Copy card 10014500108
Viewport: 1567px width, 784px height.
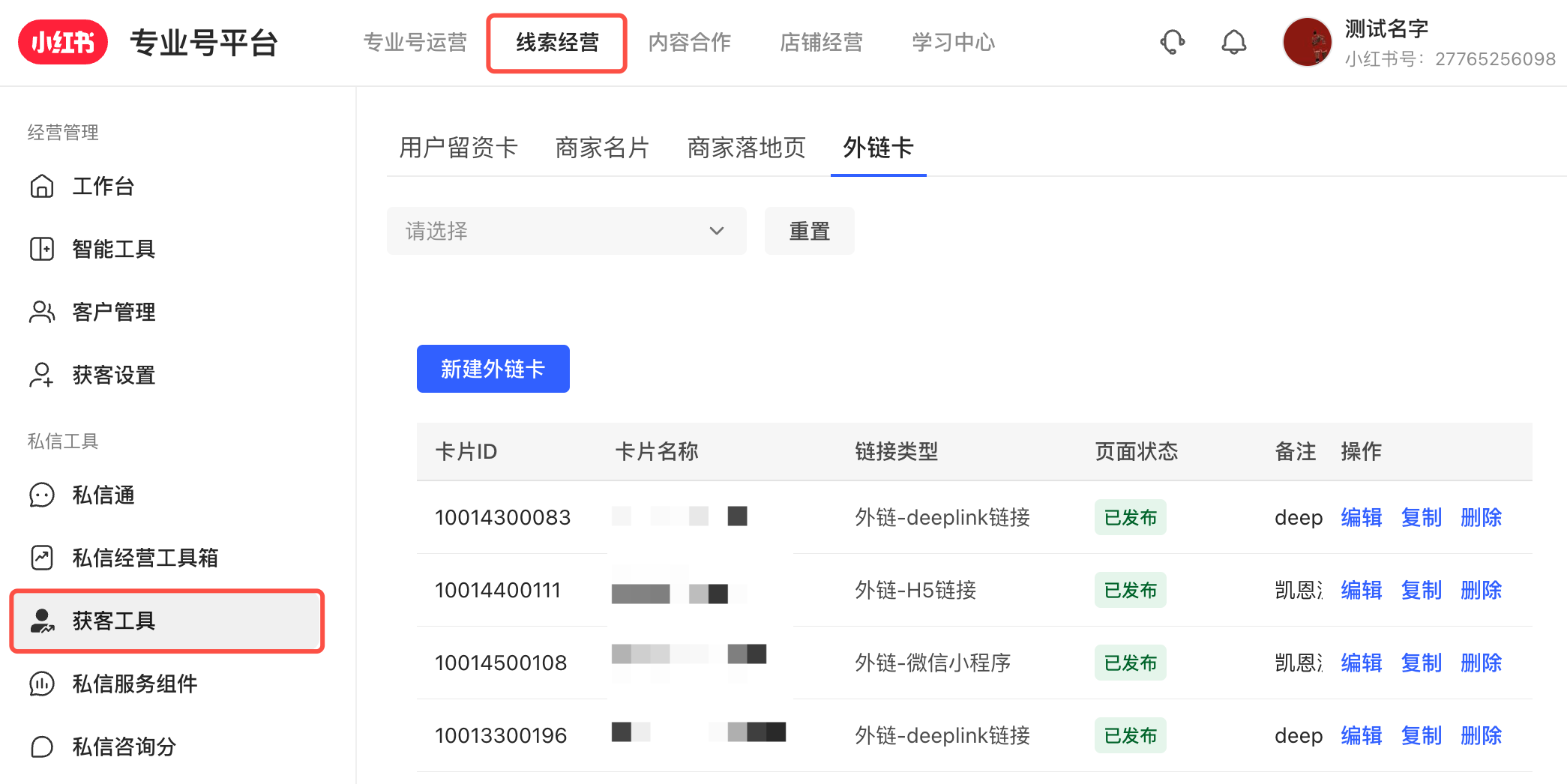(1422, 663)
